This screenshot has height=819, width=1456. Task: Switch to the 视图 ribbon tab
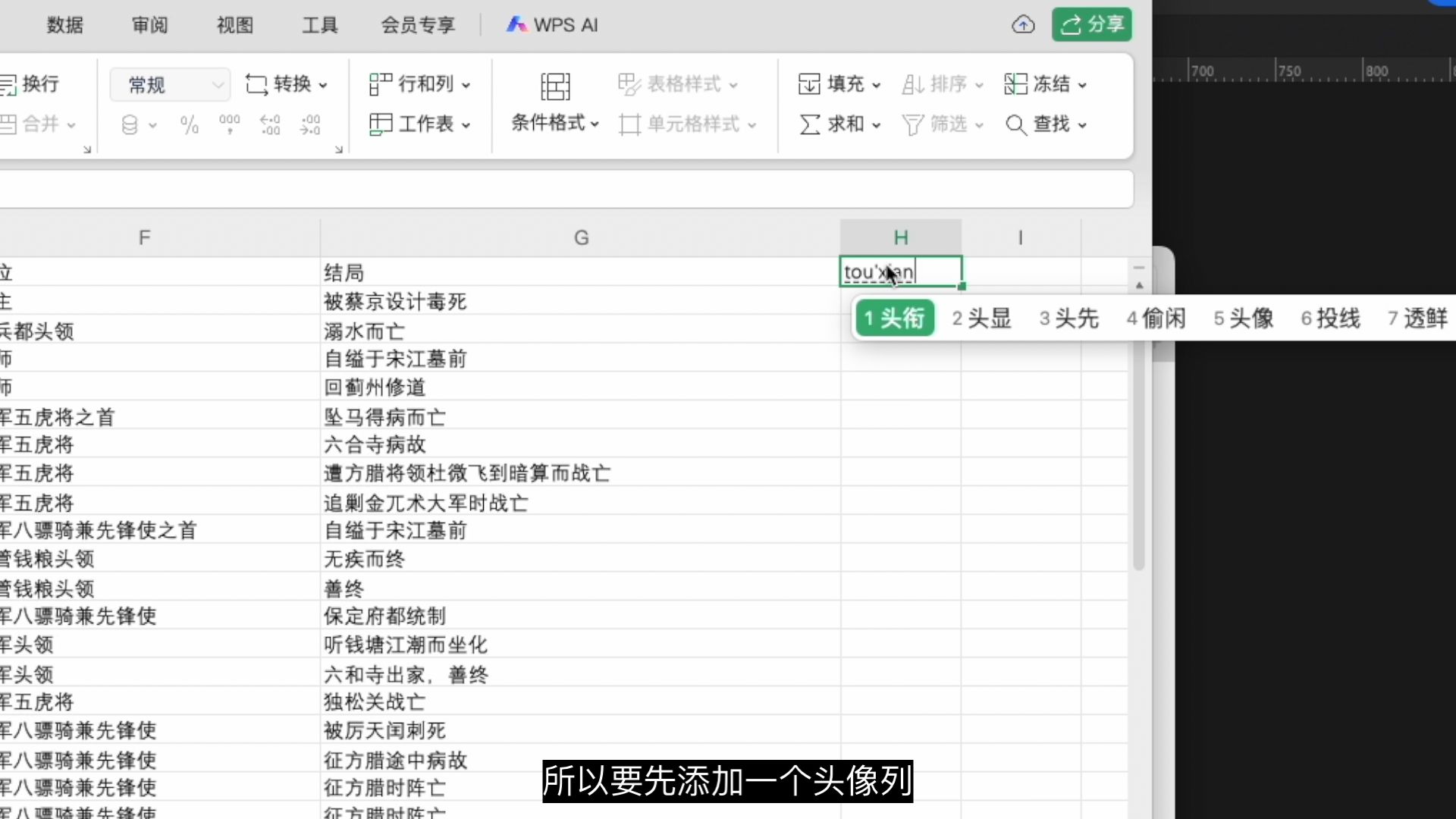(234, 24)
